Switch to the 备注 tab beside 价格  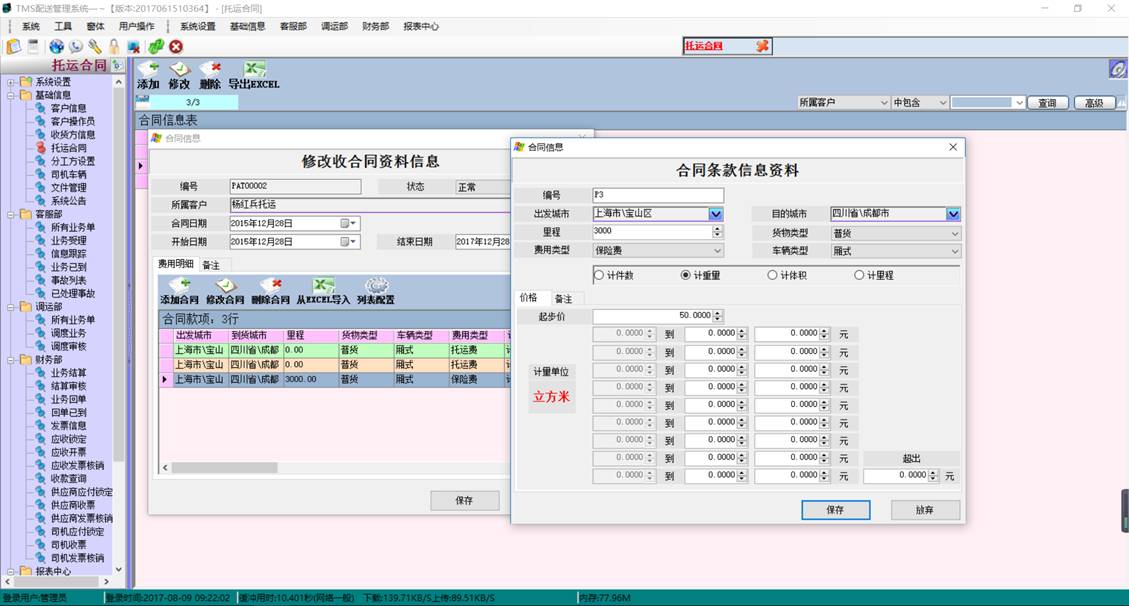click(564, 299)
